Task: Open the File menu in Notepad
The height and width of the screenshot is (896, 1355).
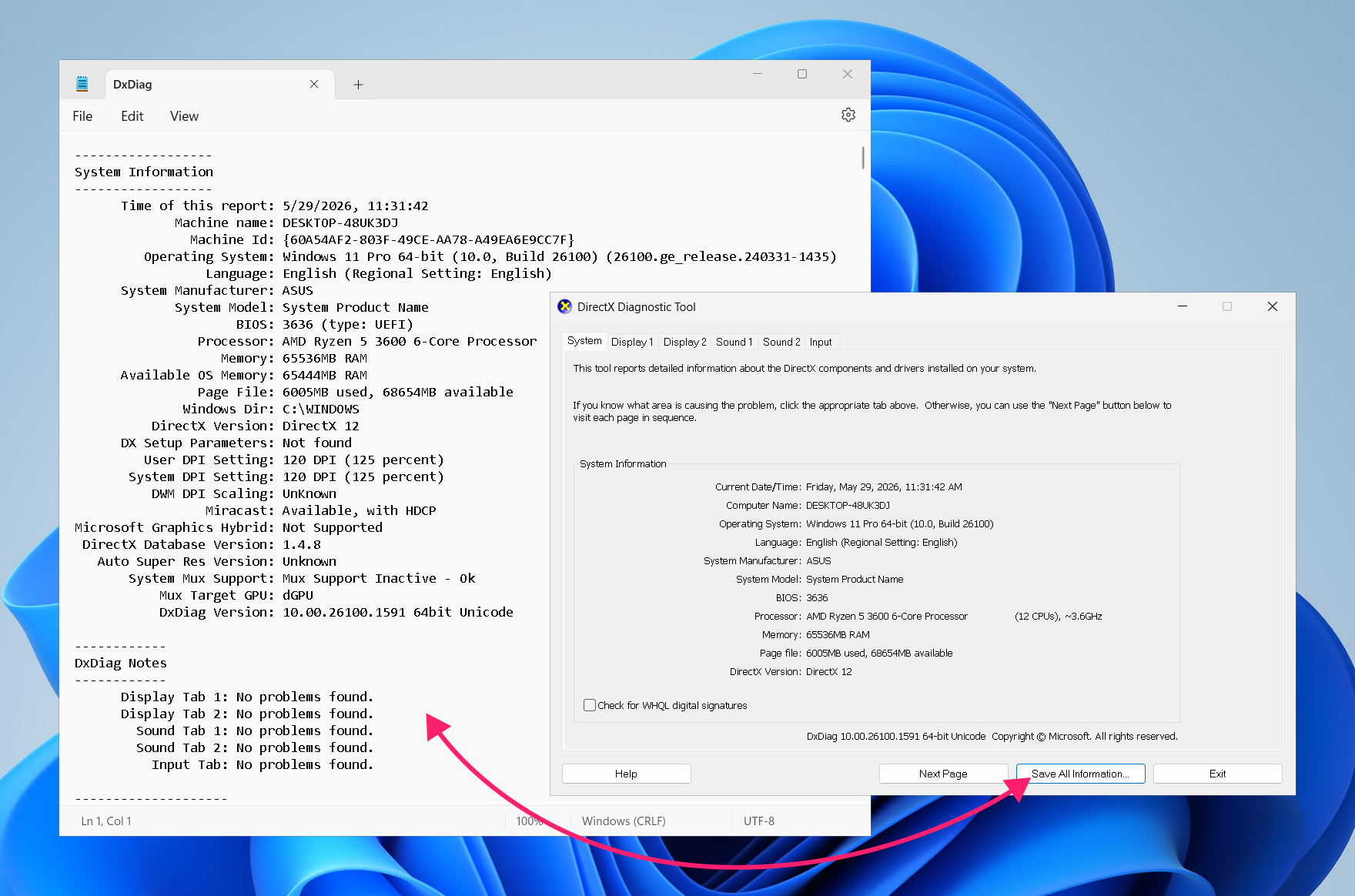Action: point(82,116)
